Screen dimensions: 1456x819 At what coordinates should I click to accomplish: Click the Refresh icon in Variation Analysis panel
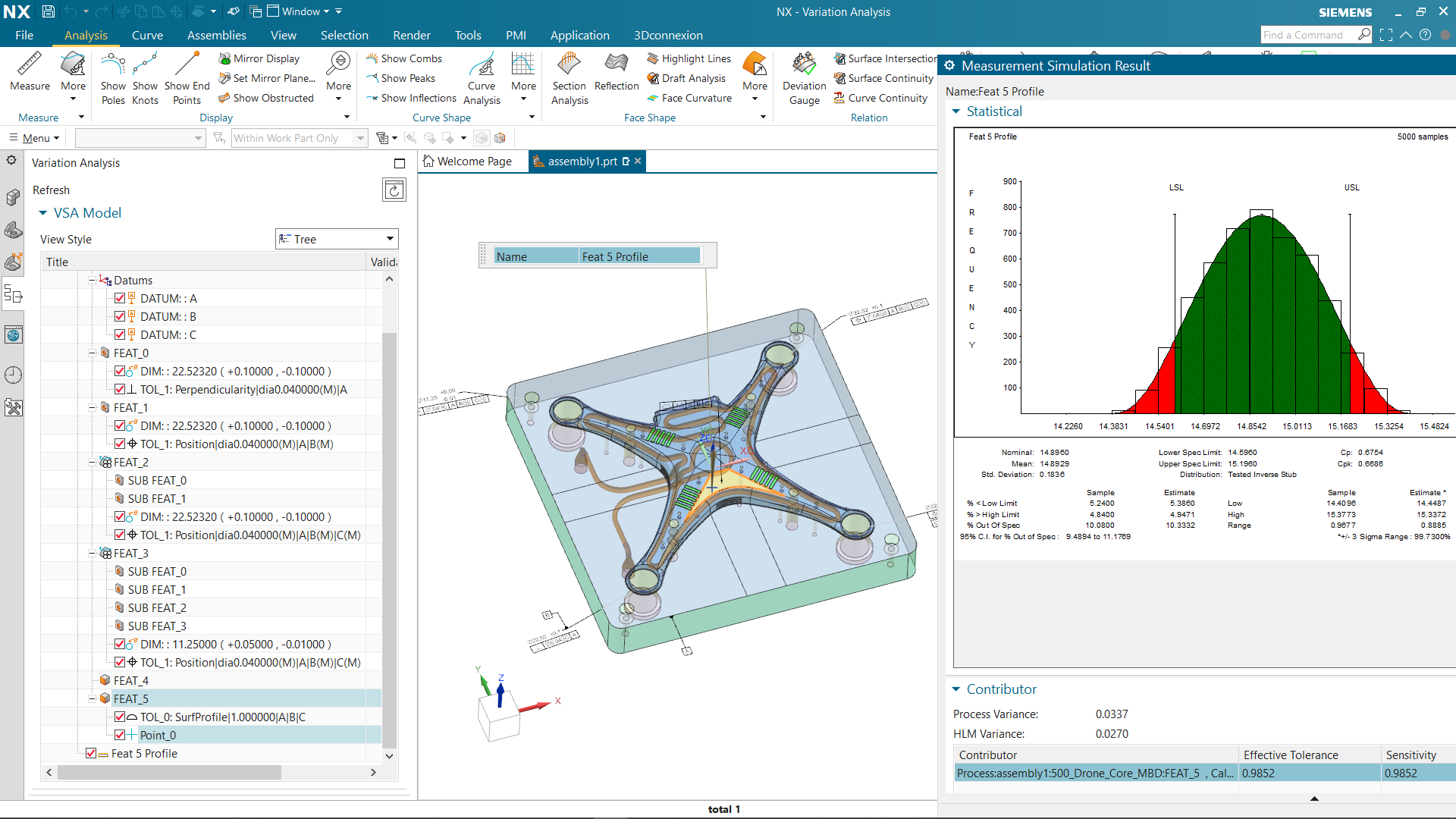(394, 190)
